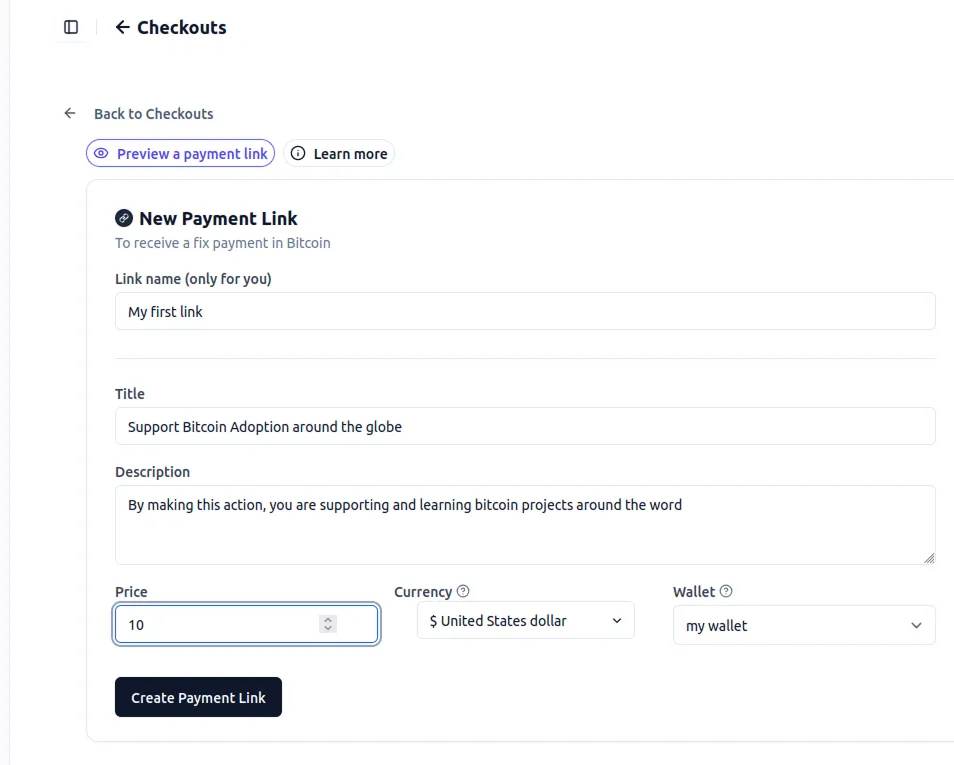This screenshot has height=765, width=954.
Task: Click the Learn more link
Action: tap(349, 153)
